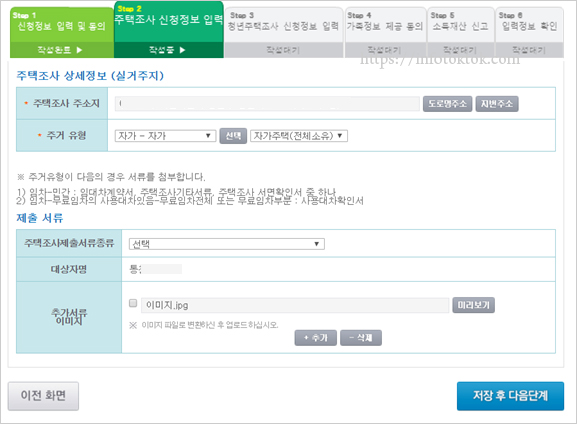Expand the 주택조사제출서류종류 선택 dropdown

(227, 244)
